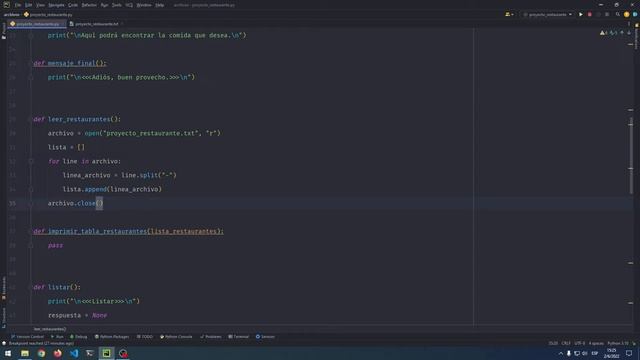Open the Python Packages tool window
The image size is (640, 360).
pyautogui.click(x=112, y=337)
